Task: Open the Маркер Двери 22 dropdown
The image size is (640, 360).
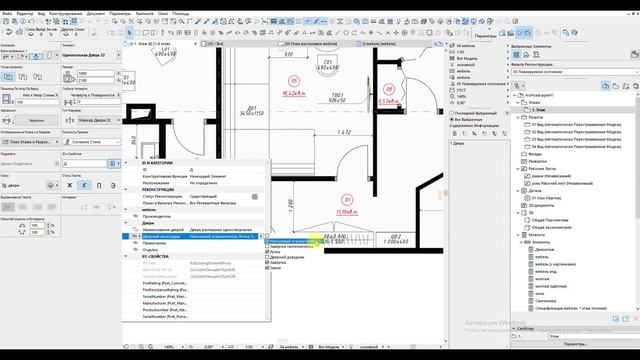Action: [x=98, y=120]
